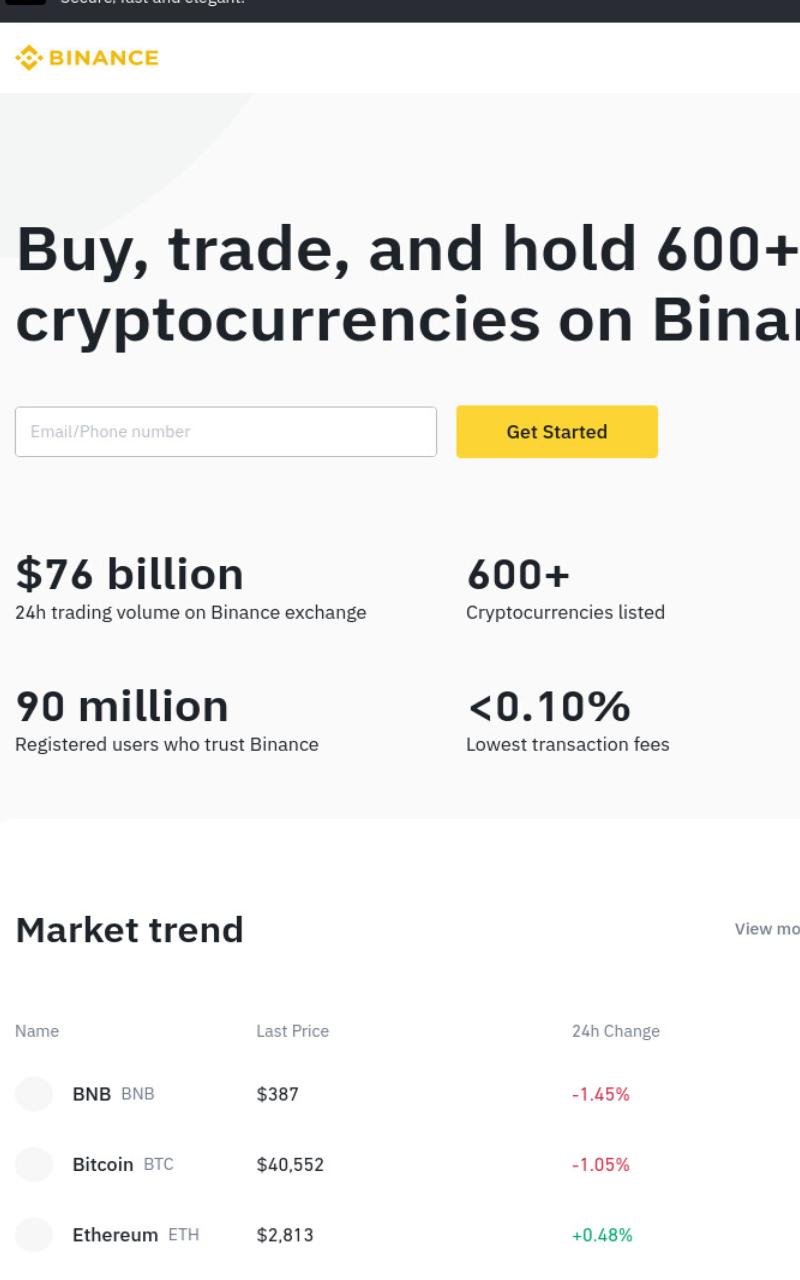The height and width of the screenshot is (1280, 800).
Task: Click the Name column header
Action: pos(37,1031)
